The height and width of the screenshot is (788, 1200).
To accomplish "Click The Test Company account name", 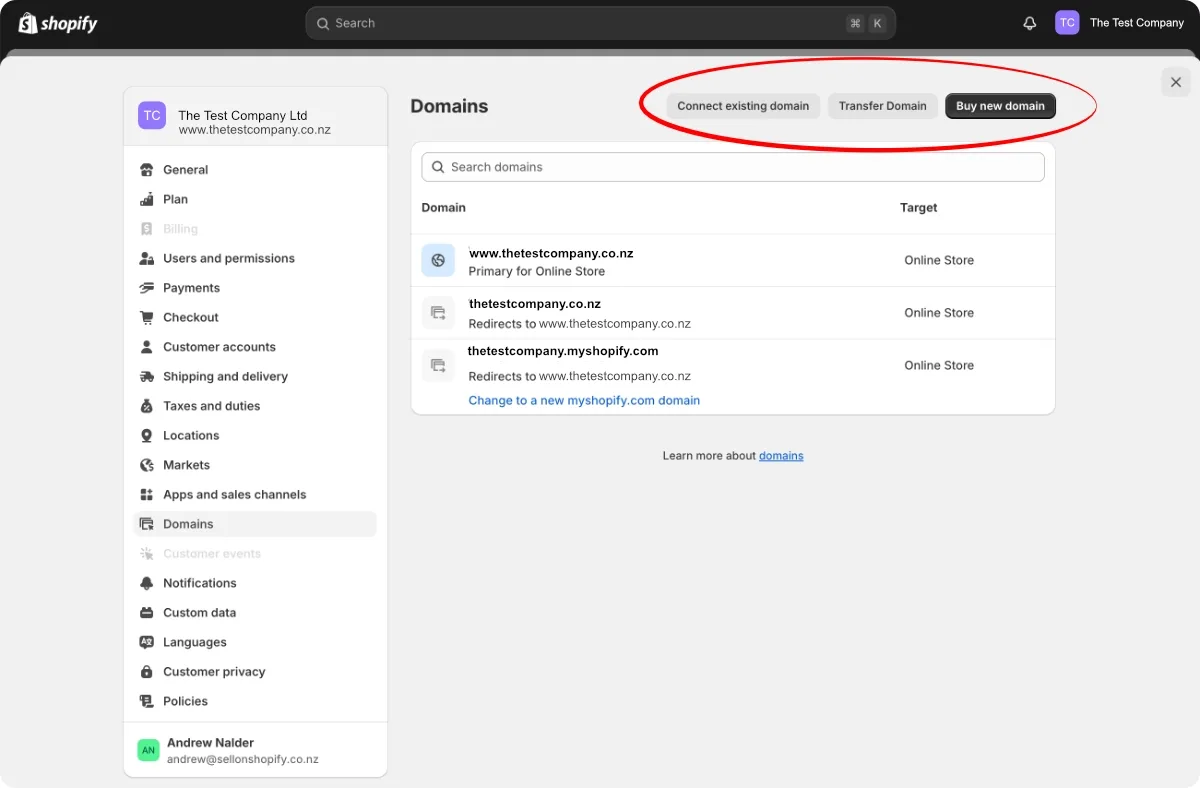I will click(x=1137, y=23).
